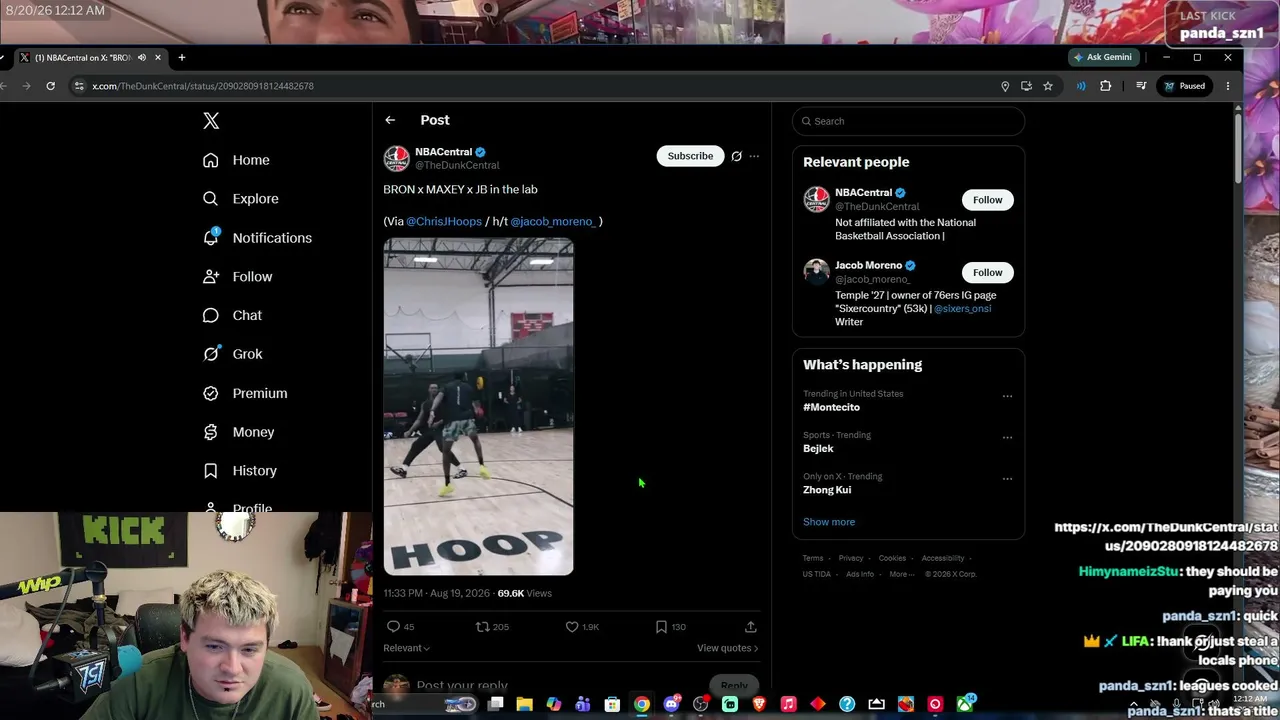This screenshot has height=720, width=1280.
Task: Click the Paused profile button
Action: click(x=1185, y=86)
